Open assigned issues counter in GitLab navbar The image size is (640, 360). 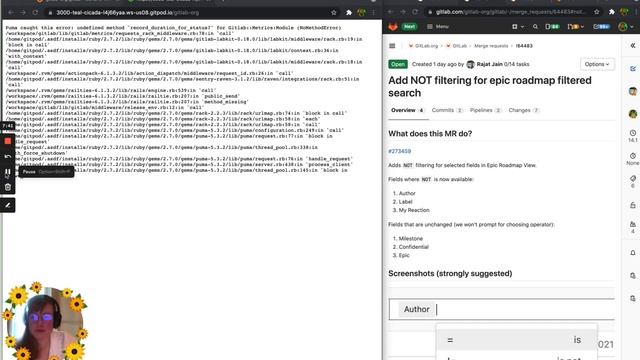[552, 27]
